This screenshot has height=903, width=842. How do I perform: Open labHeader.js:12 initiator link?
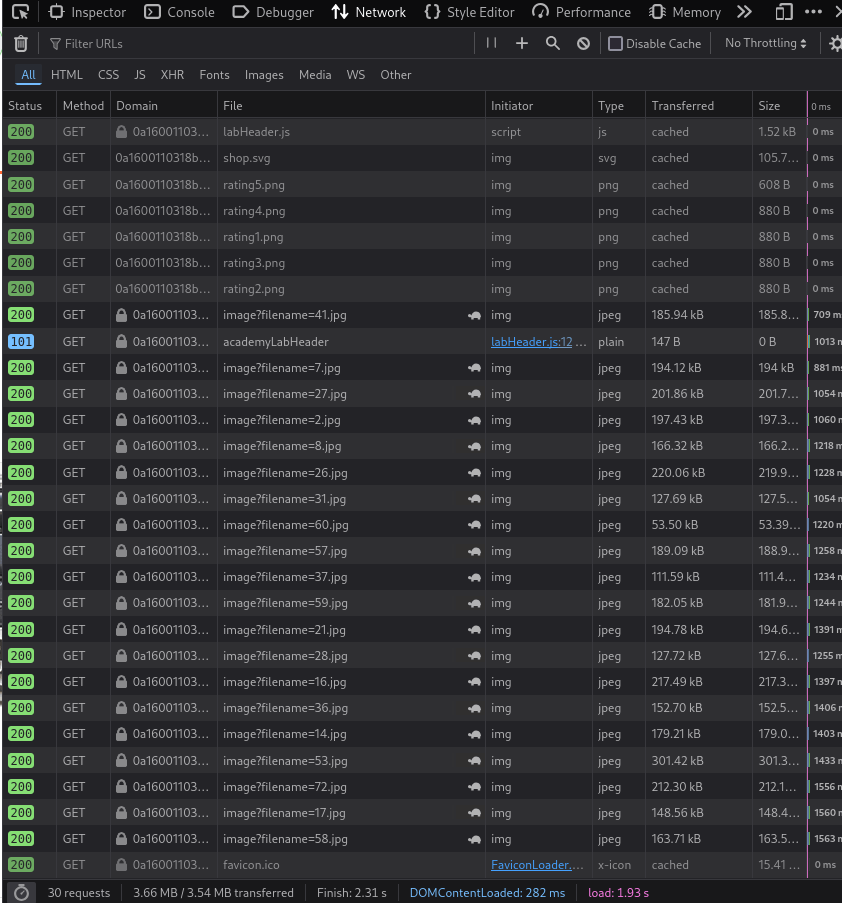tap(532, 342)
